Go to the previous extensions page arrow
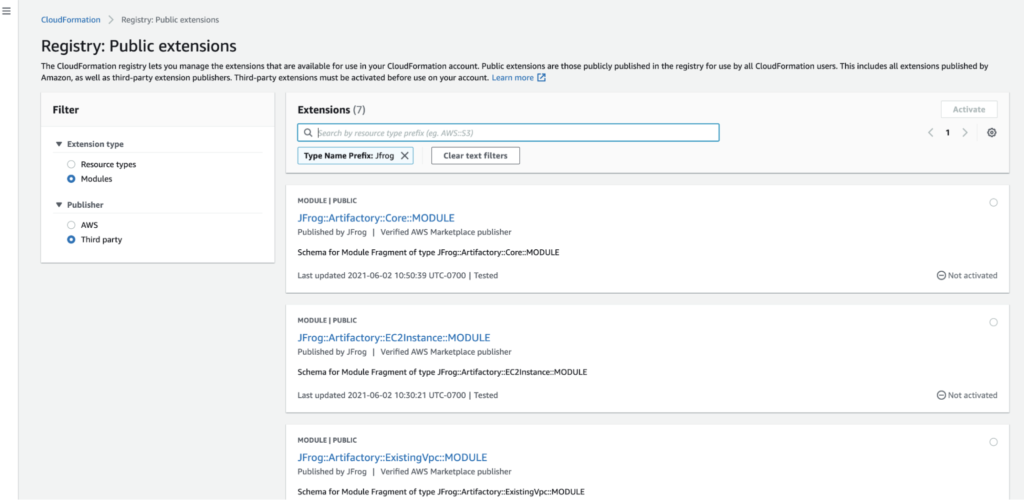This screenshot has width=1024, height=500. point(930,132)
